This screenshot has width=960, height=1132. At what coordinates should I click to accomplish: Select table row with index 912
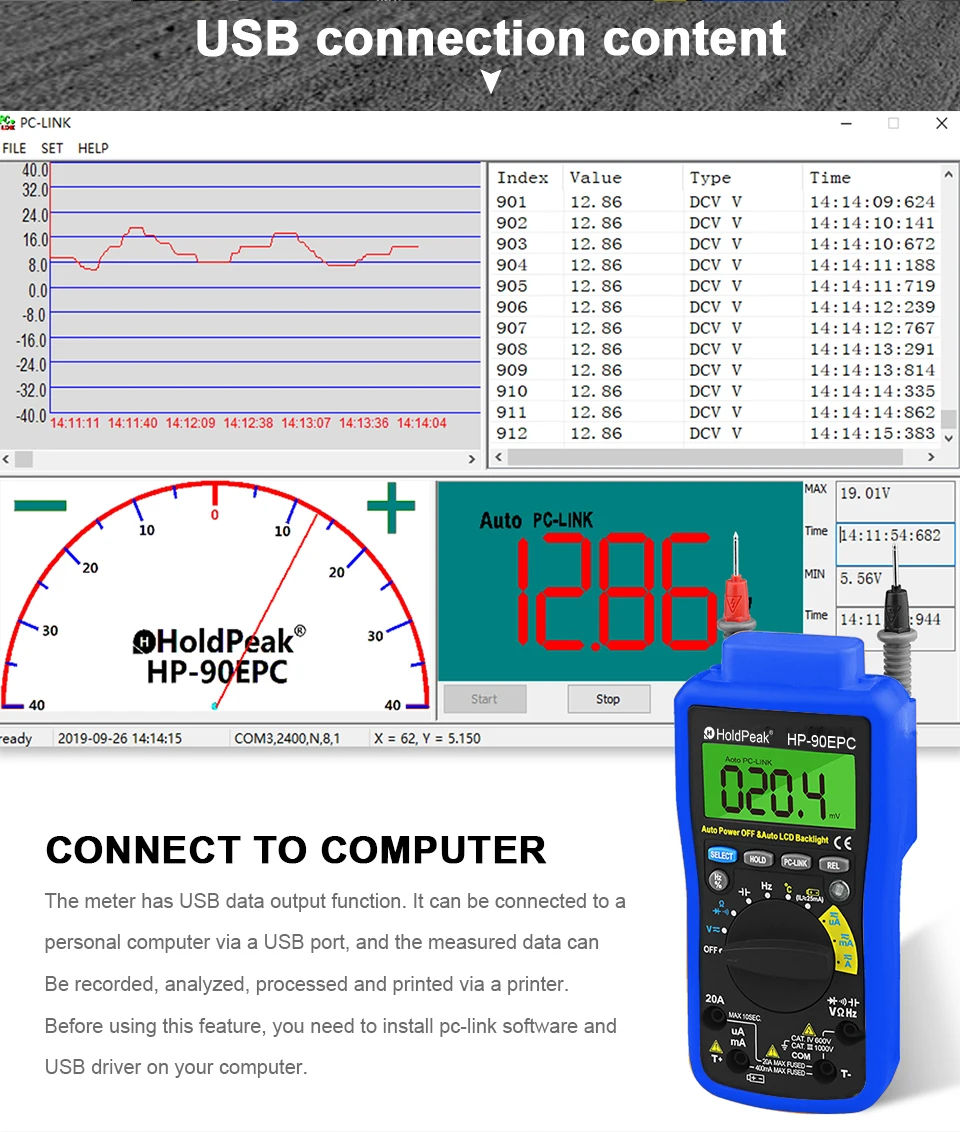(x=716, y=433)
